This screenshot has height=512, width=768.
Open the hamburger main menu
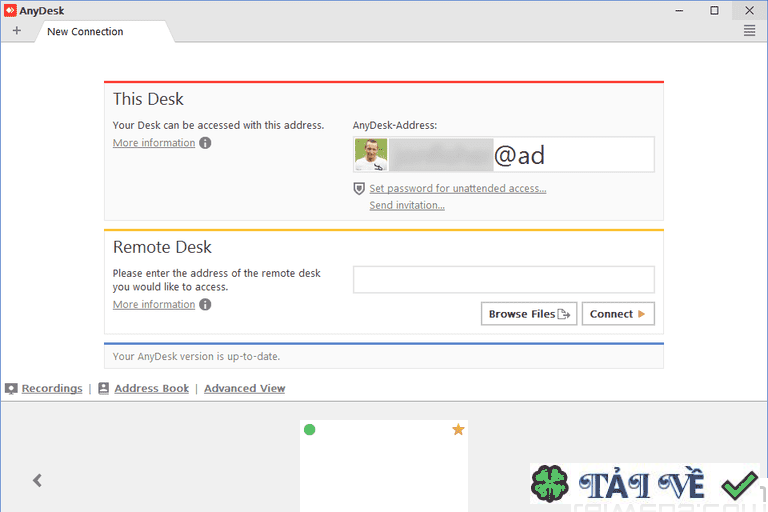(749, 31)
